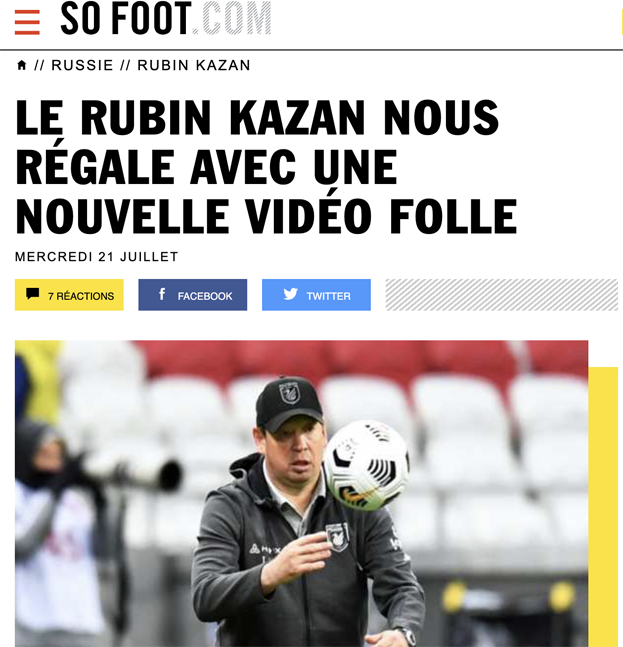Click the football in the photo

pos(366,465)
